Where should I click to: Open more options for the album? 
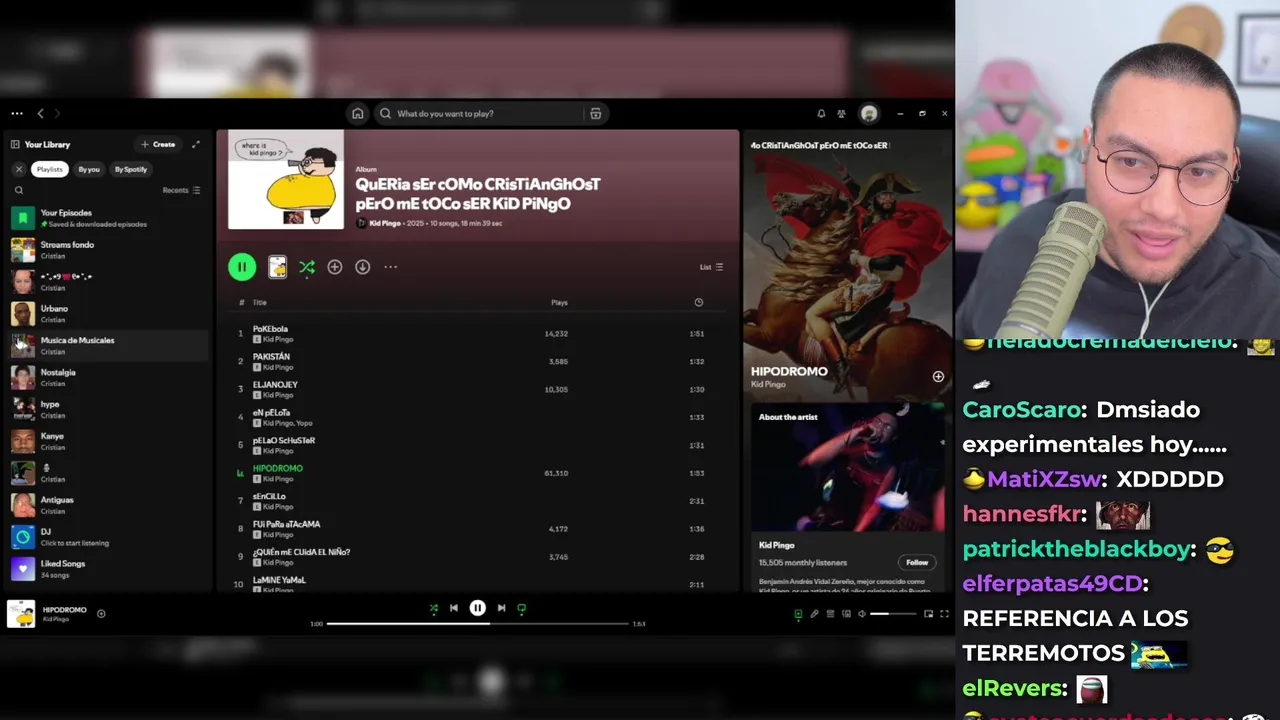tap(391, 267)
